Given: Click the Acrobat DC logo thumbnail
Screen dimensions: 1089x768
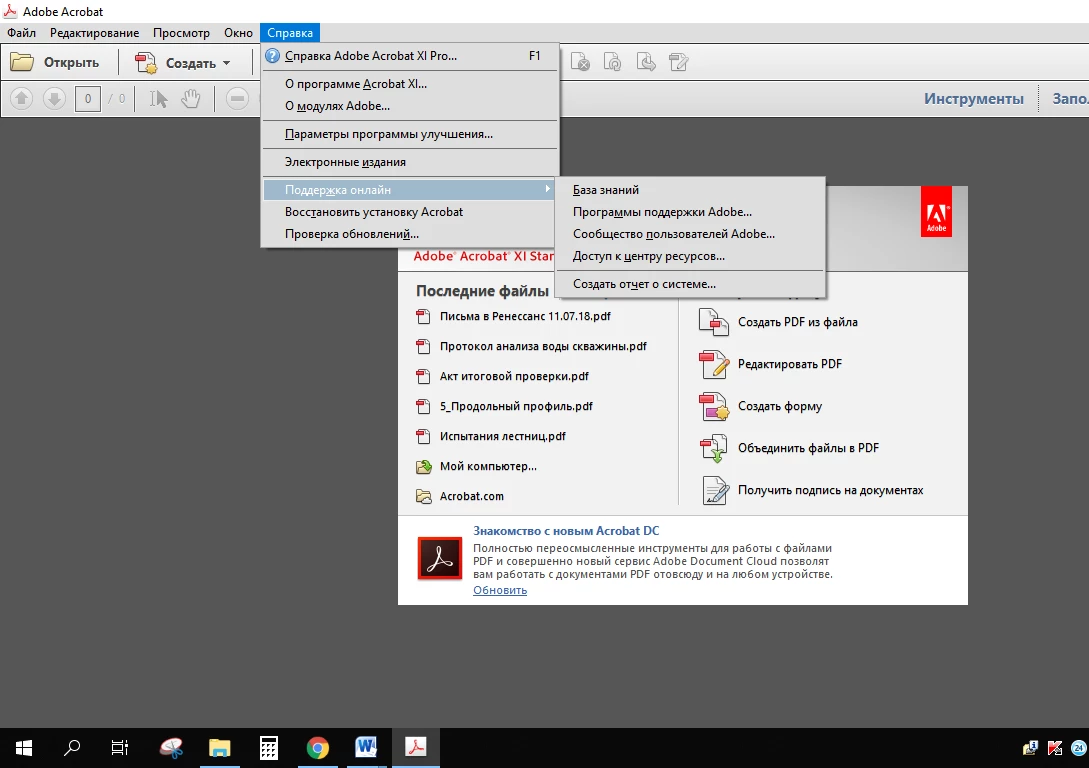Looking at the screenshot, I should tap(440, 558).
